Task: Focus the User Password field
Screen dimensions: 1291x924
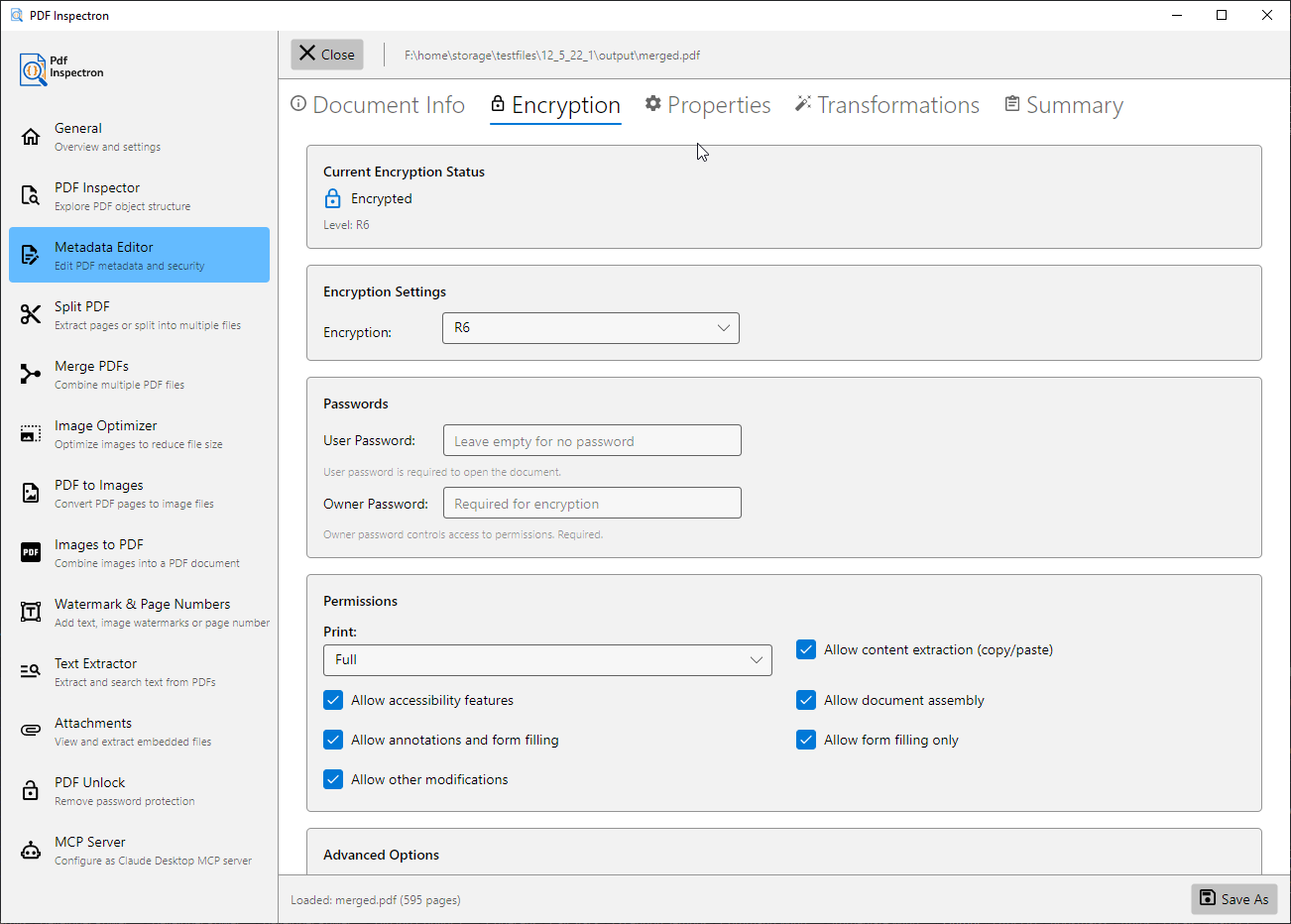Action: (x=592, y=441)
